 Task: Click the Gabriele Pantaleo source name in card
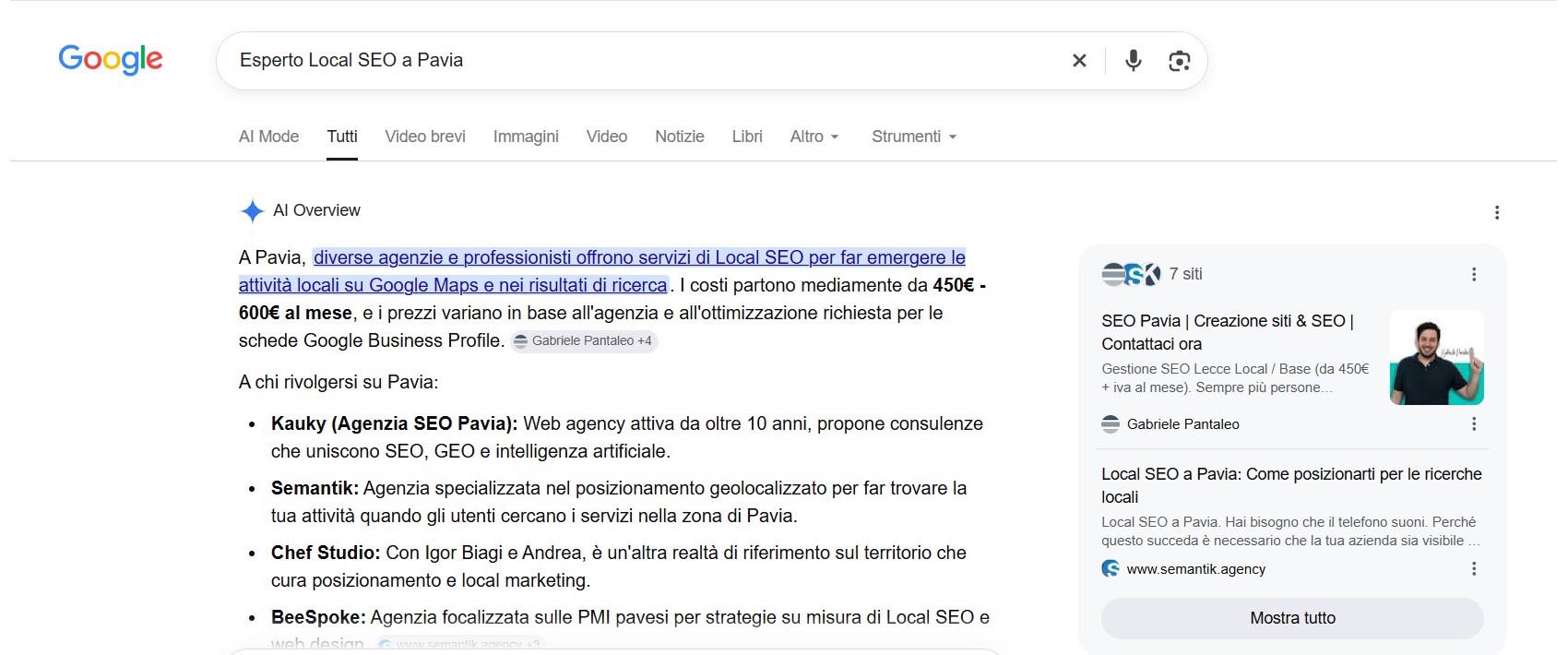point(1182,424)
